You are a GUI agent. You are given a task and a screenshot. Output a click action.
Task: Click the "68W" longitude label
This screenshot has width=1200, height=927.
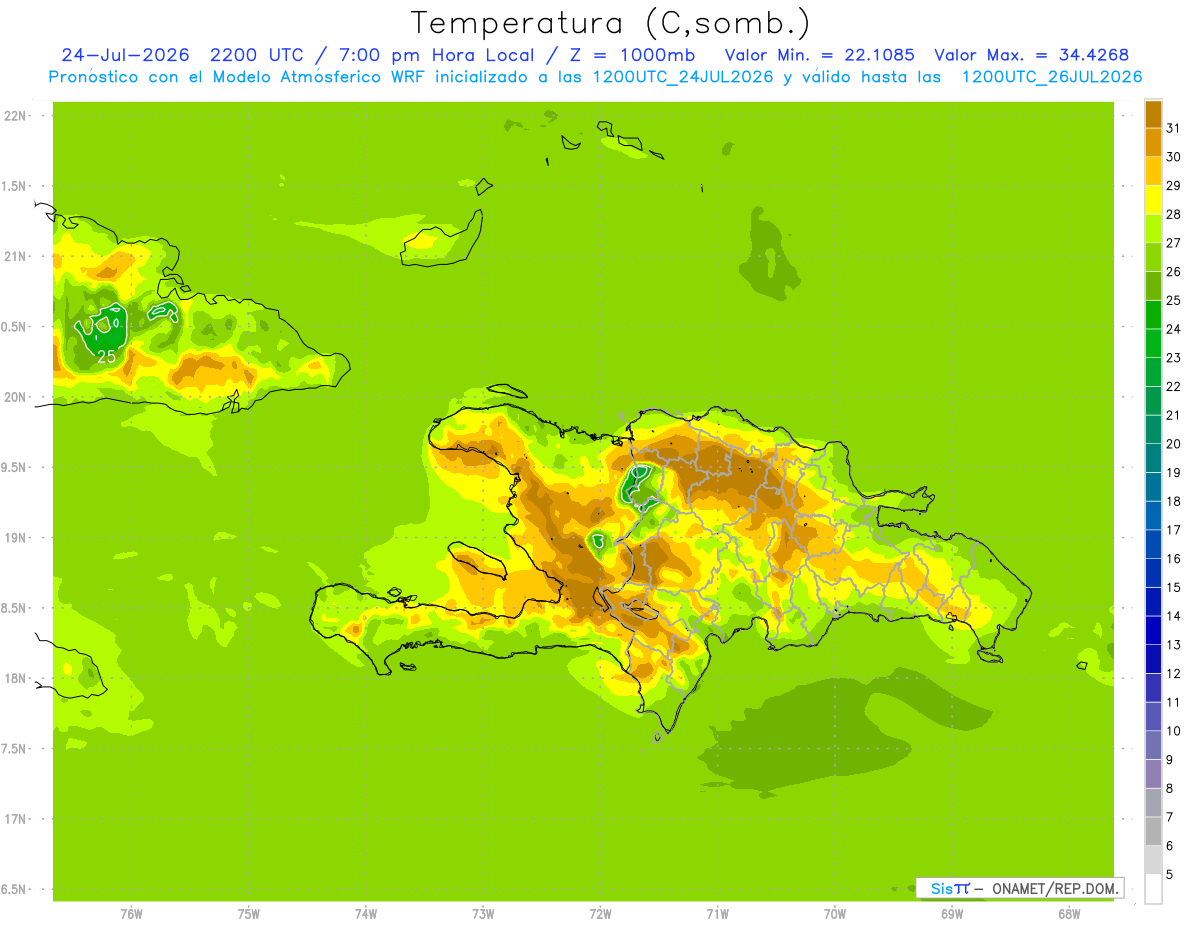pos(1068,913)
